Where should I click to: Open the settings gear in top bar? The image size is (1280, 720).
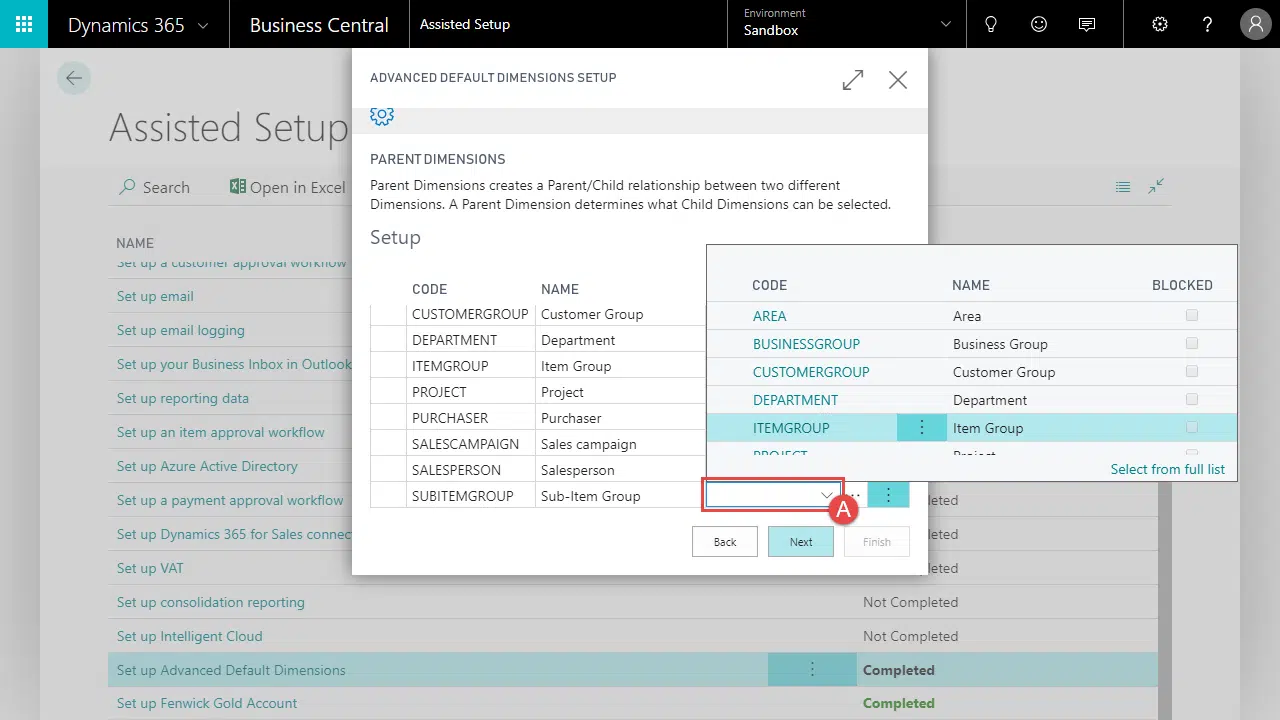pos(1160,24)
